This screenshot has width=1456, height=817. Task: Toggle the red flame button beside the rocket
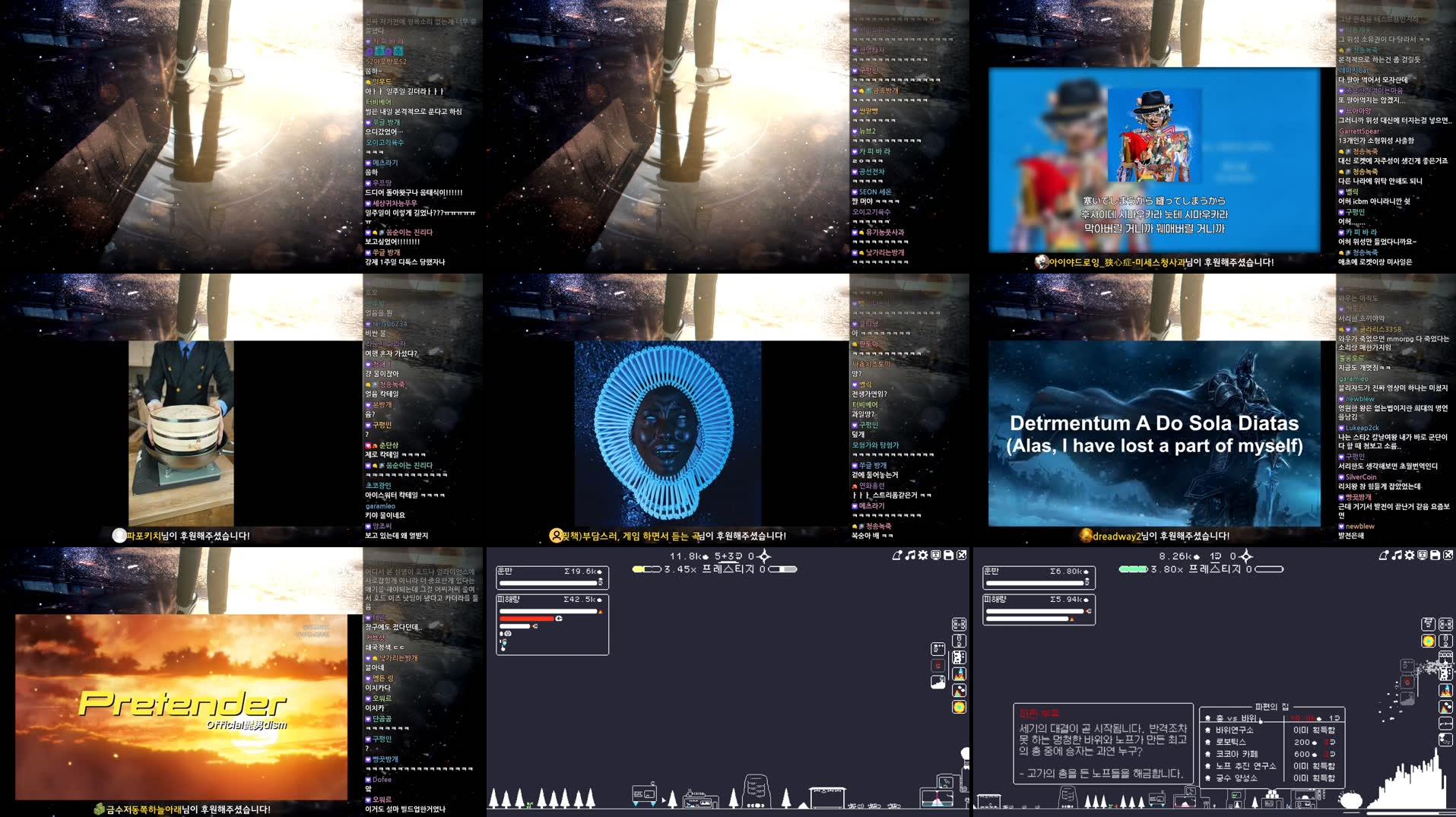pyautogui.click(x=1407, y=680)
